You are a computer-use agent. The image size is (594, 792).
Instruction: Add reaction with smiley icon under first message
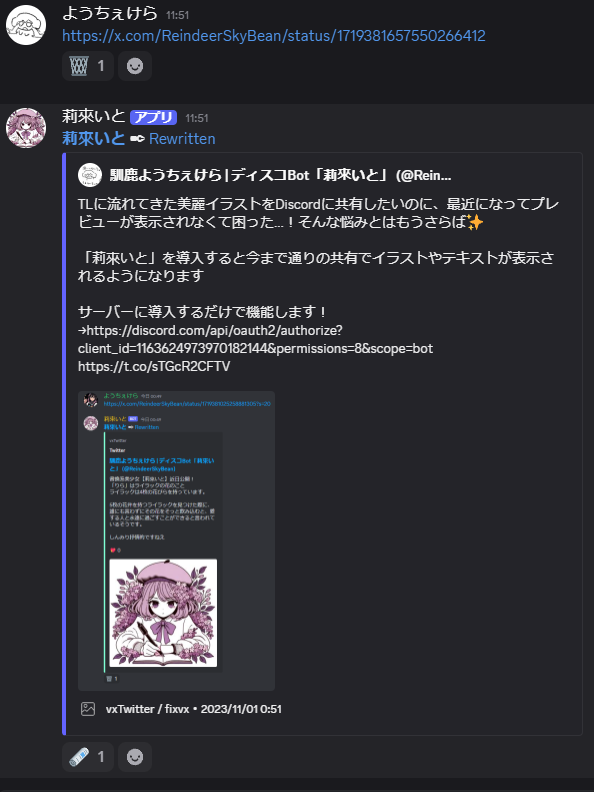point(135,66)
